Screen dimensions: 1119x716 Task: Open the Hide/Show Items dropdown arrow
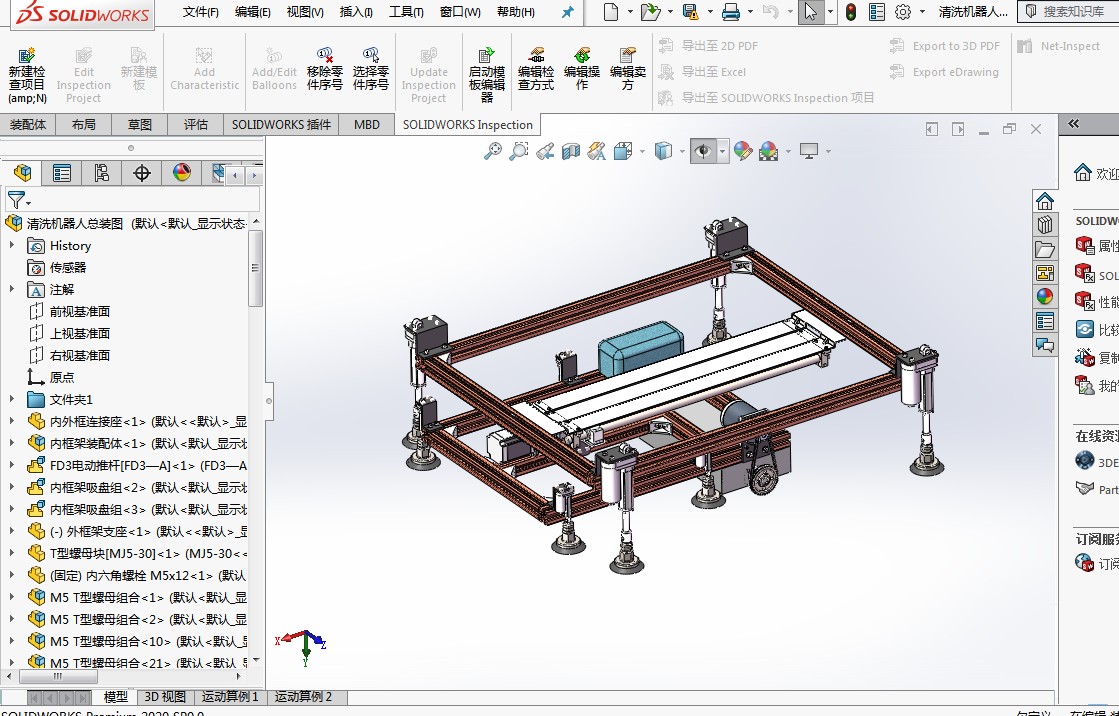(x=722, y=151)
